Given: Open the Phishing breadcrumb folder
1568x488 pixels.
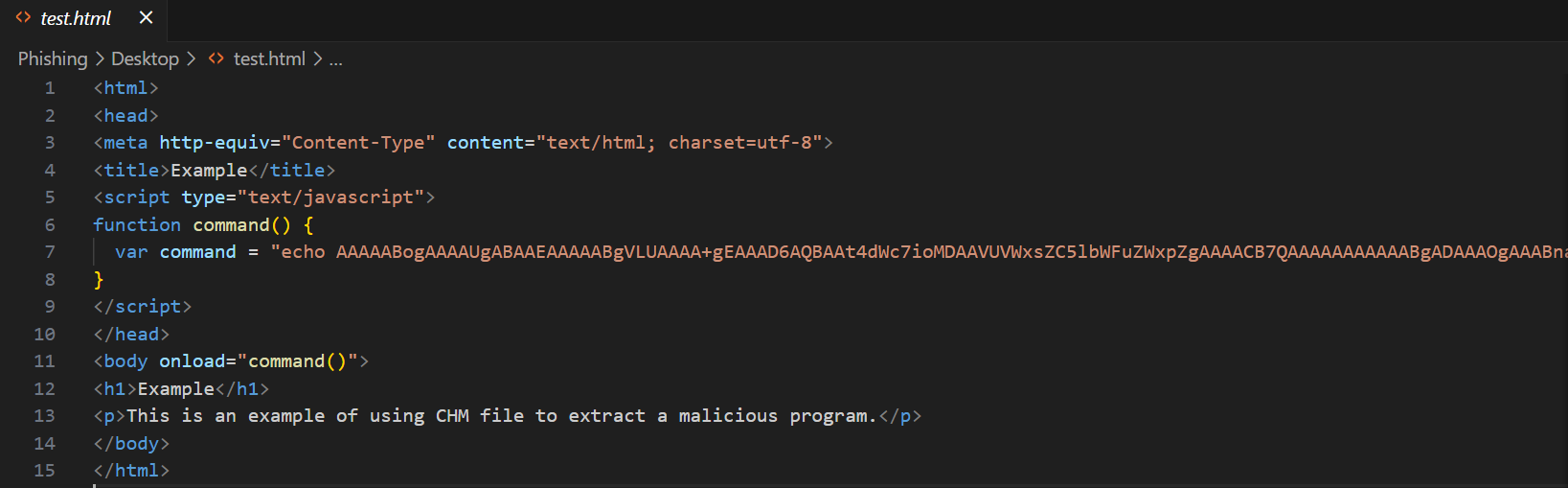Looking at the screenshot, I should 53,58.
